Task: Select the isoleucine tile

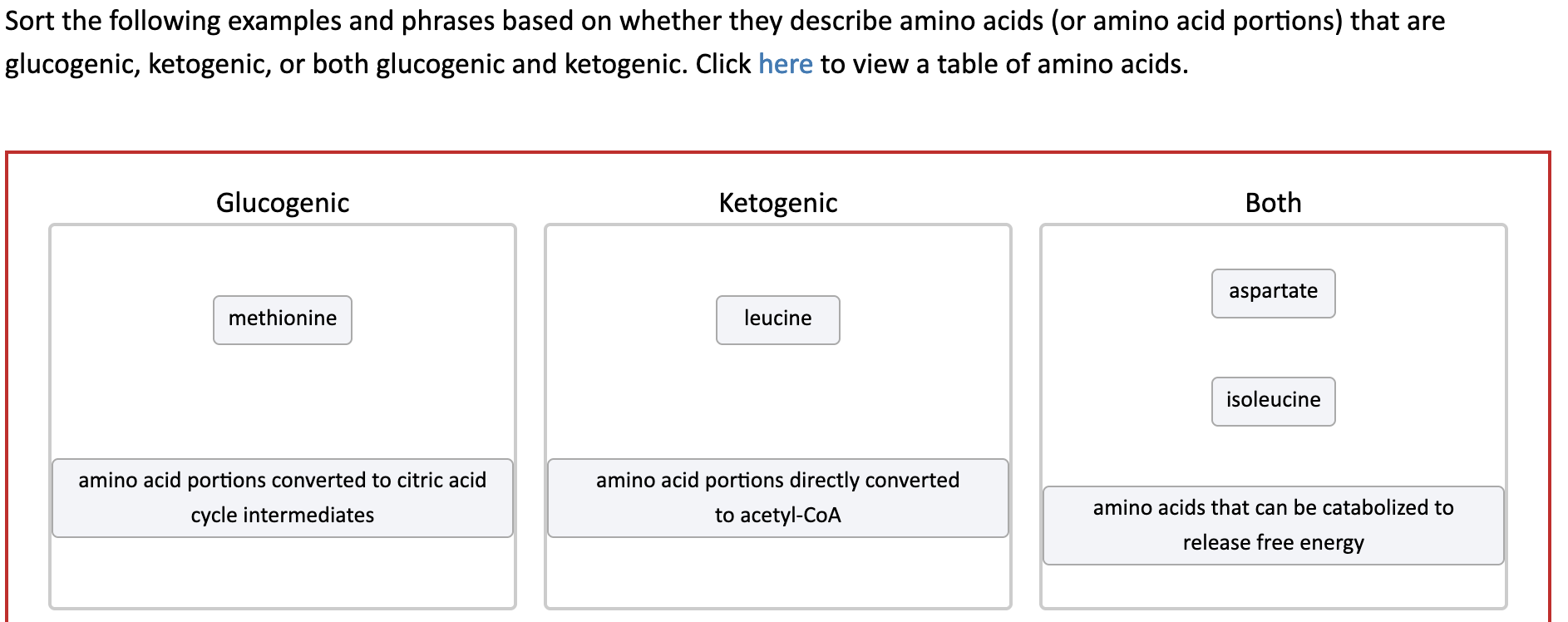Action: click(x=1273, y=401)
